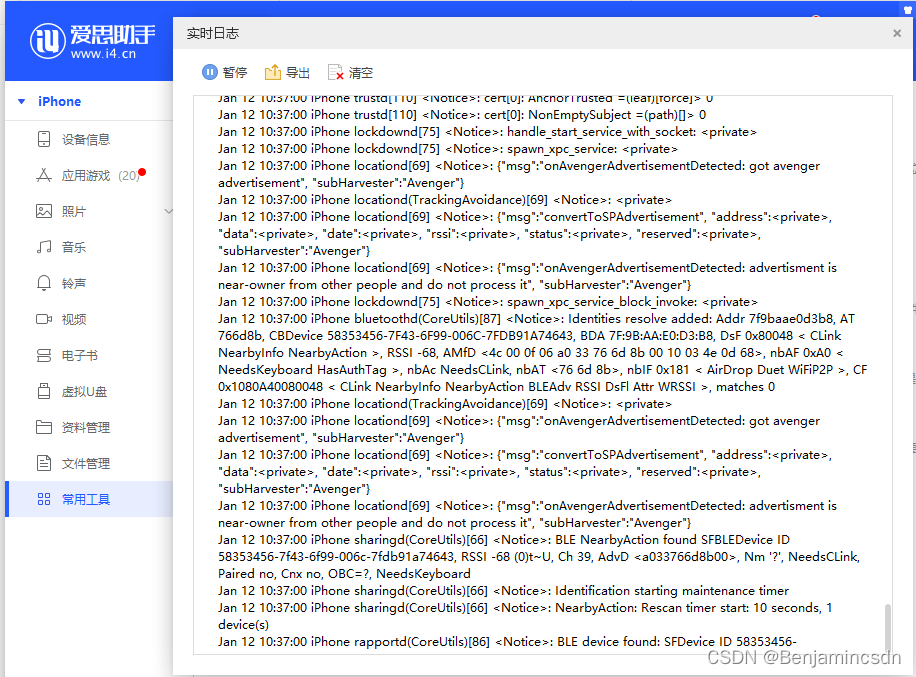Click the trustd NonEmptySubject log line
This screenshot has width=916, height=677.
tap(462, 115)
